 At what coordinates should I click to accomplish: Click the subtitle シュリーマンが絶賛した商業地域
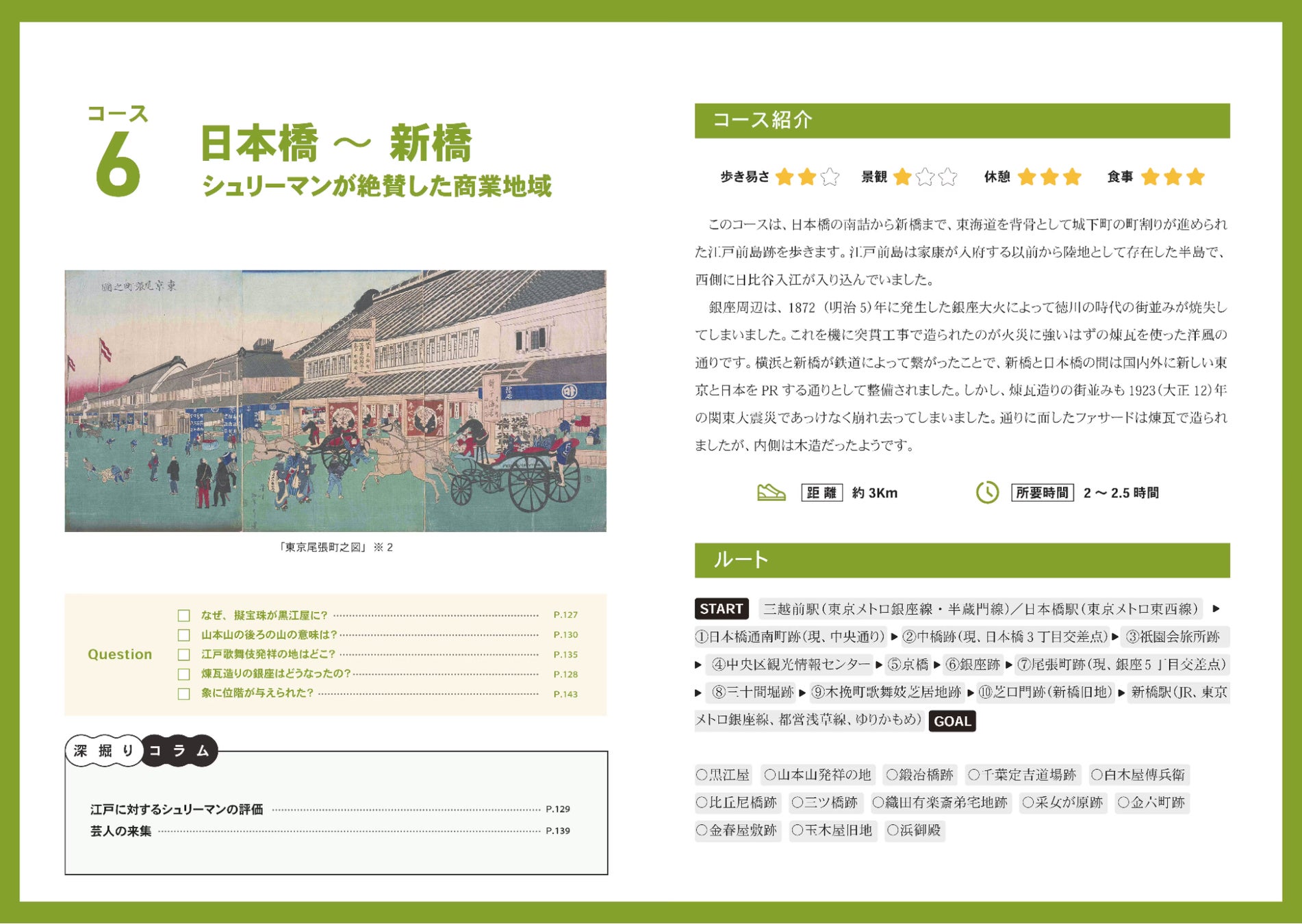(376, 186)
